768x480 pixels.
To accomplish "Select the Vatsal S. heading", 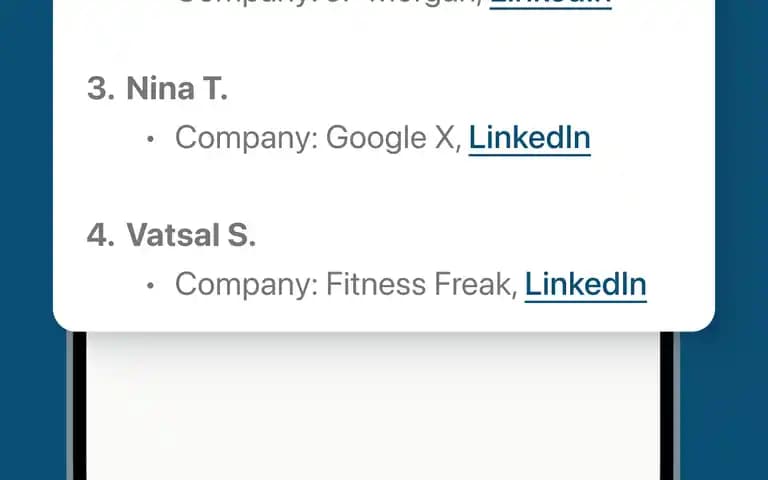I will point(191,235).
